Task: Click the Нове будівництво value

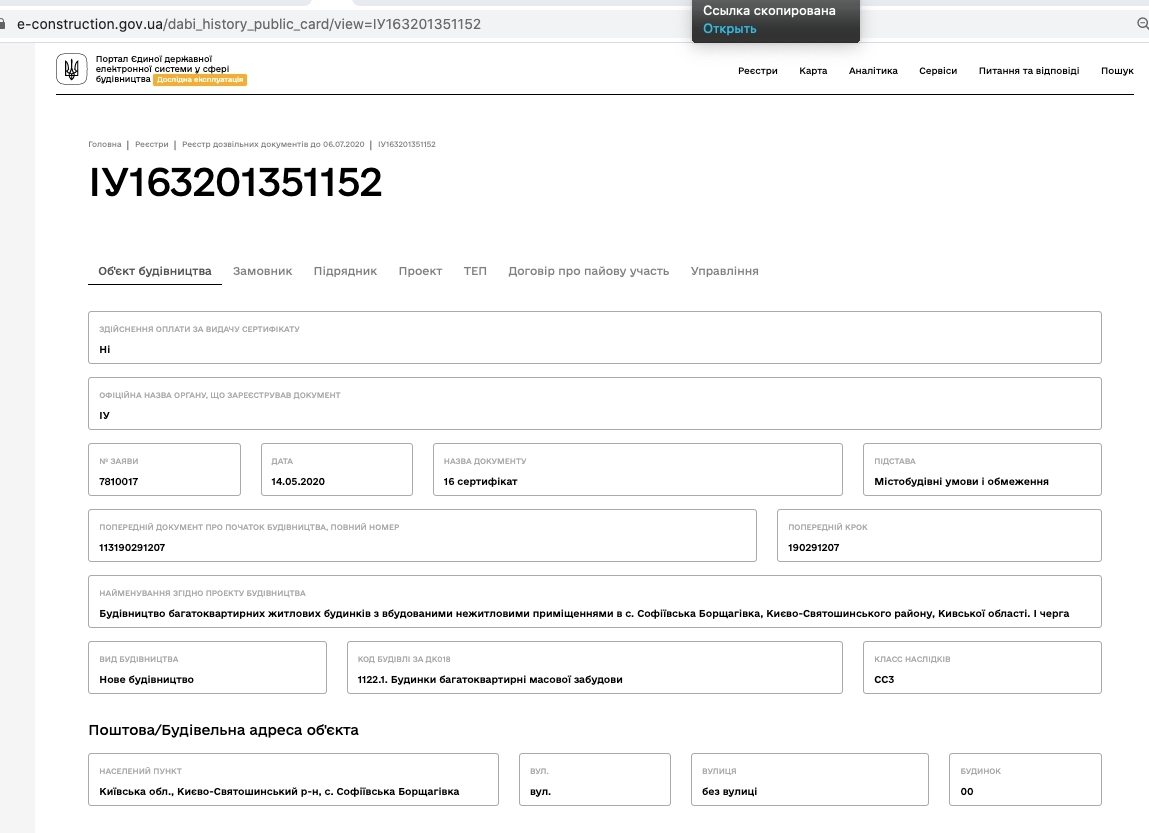Action: pos(147,679)
